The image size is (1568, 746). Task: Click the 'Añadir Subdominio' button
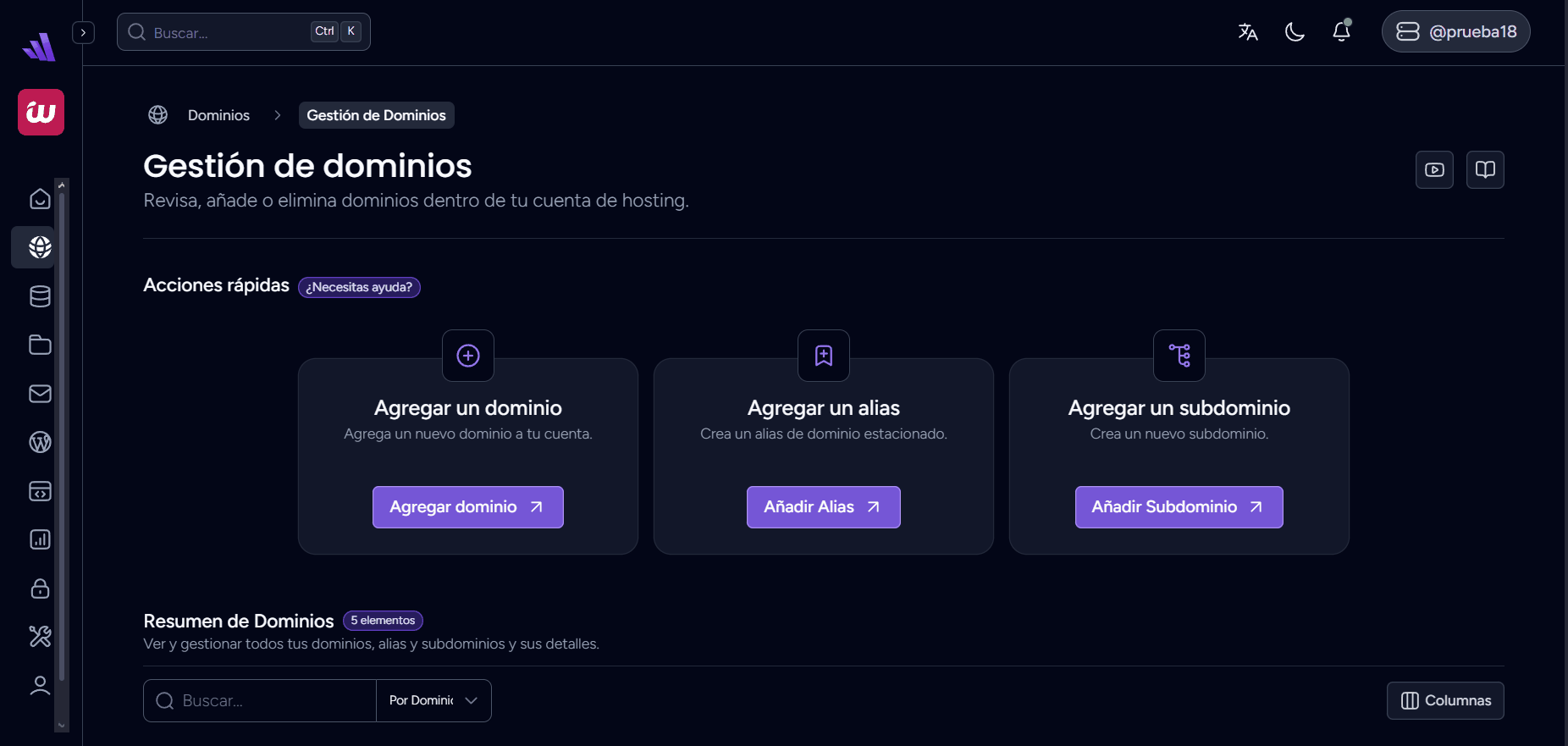click(x=1179, y=507)
